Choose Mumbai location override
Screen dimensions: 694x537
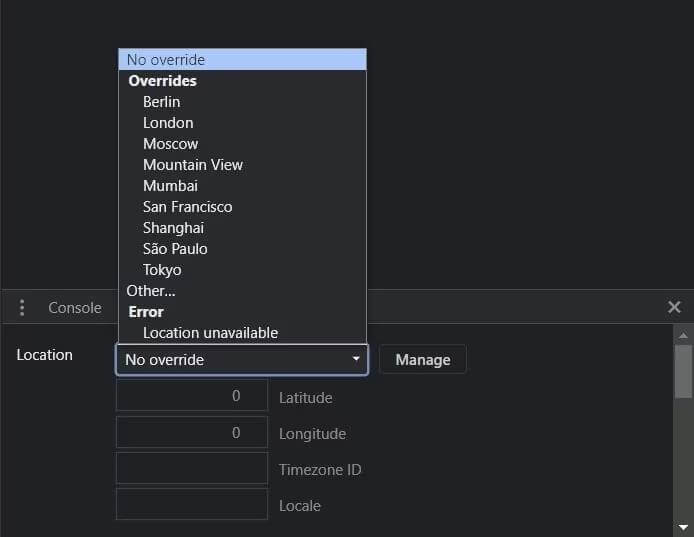click(x=243, y=186)
